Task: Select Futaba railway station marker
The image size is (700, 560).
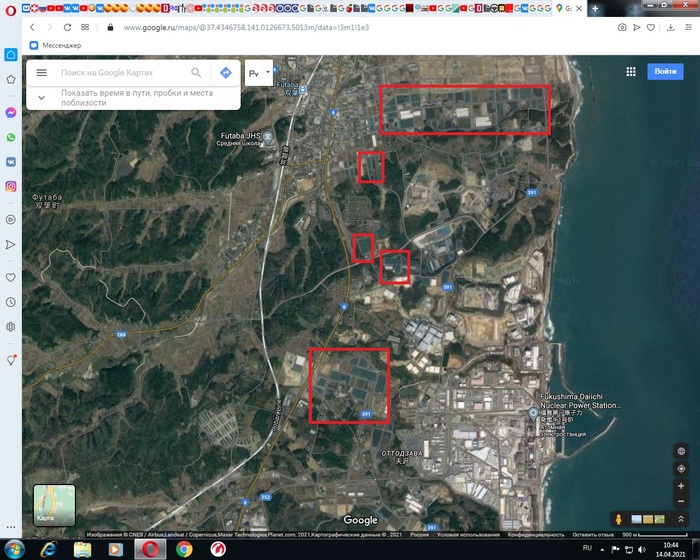Action: [x=303, y=89]
